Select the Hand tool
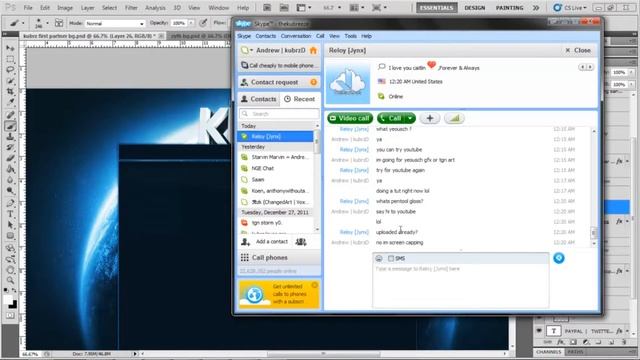 point(10,270)
